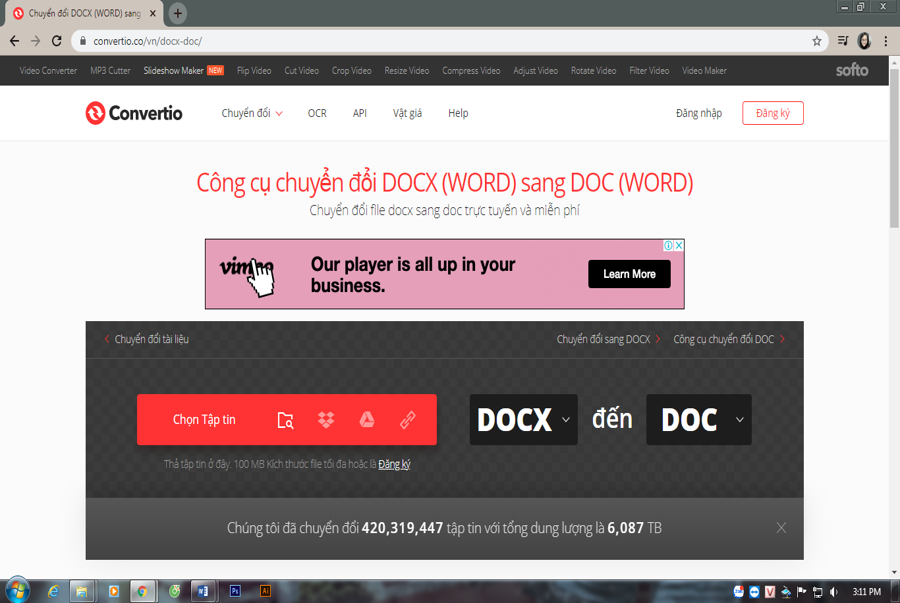This screenshot has width=900, height=603.
Task: Reload the current page
Action: [56, 41]
